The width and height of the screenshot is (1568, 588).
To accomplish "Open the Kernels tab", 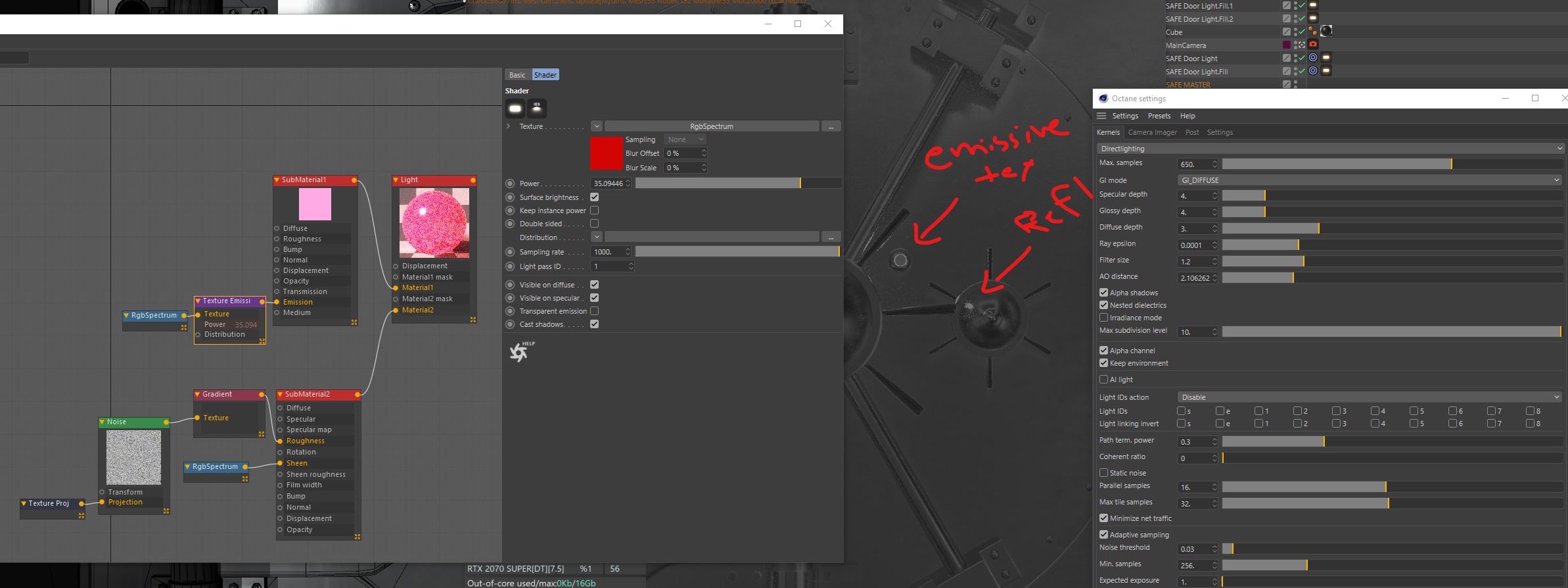I will (1108, 132).
